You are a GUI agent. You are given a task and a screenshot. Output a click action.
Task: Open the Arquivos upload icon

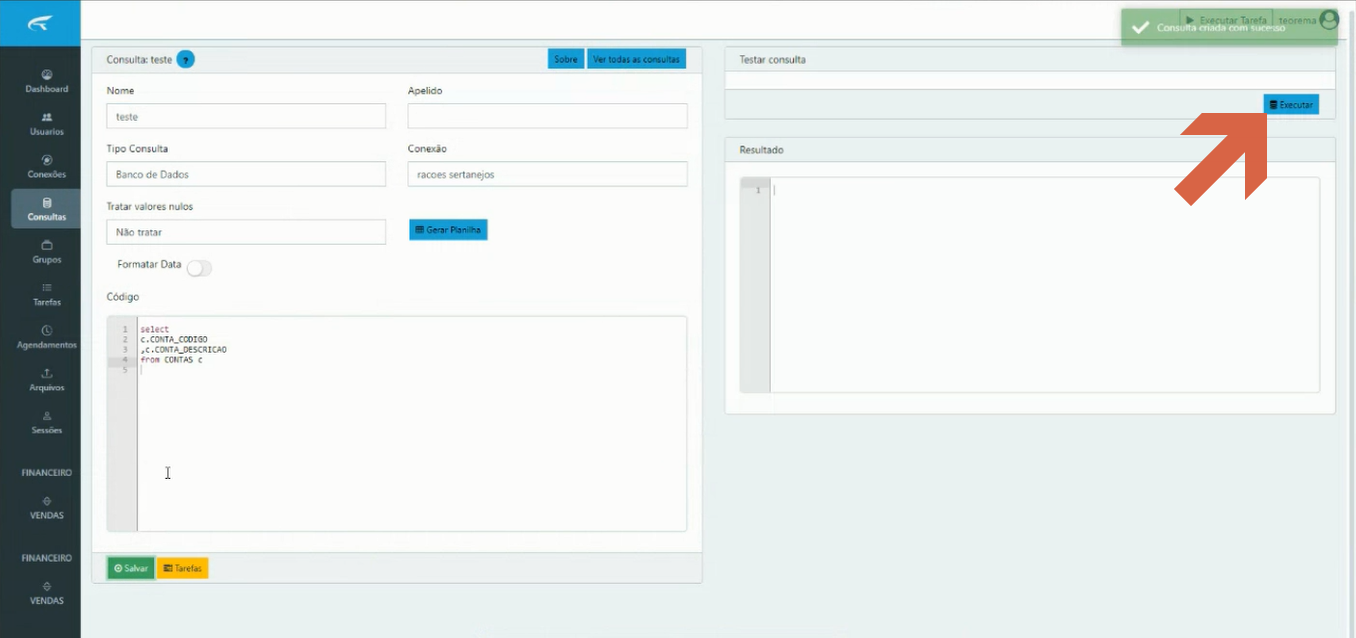[x=47, y=373]
